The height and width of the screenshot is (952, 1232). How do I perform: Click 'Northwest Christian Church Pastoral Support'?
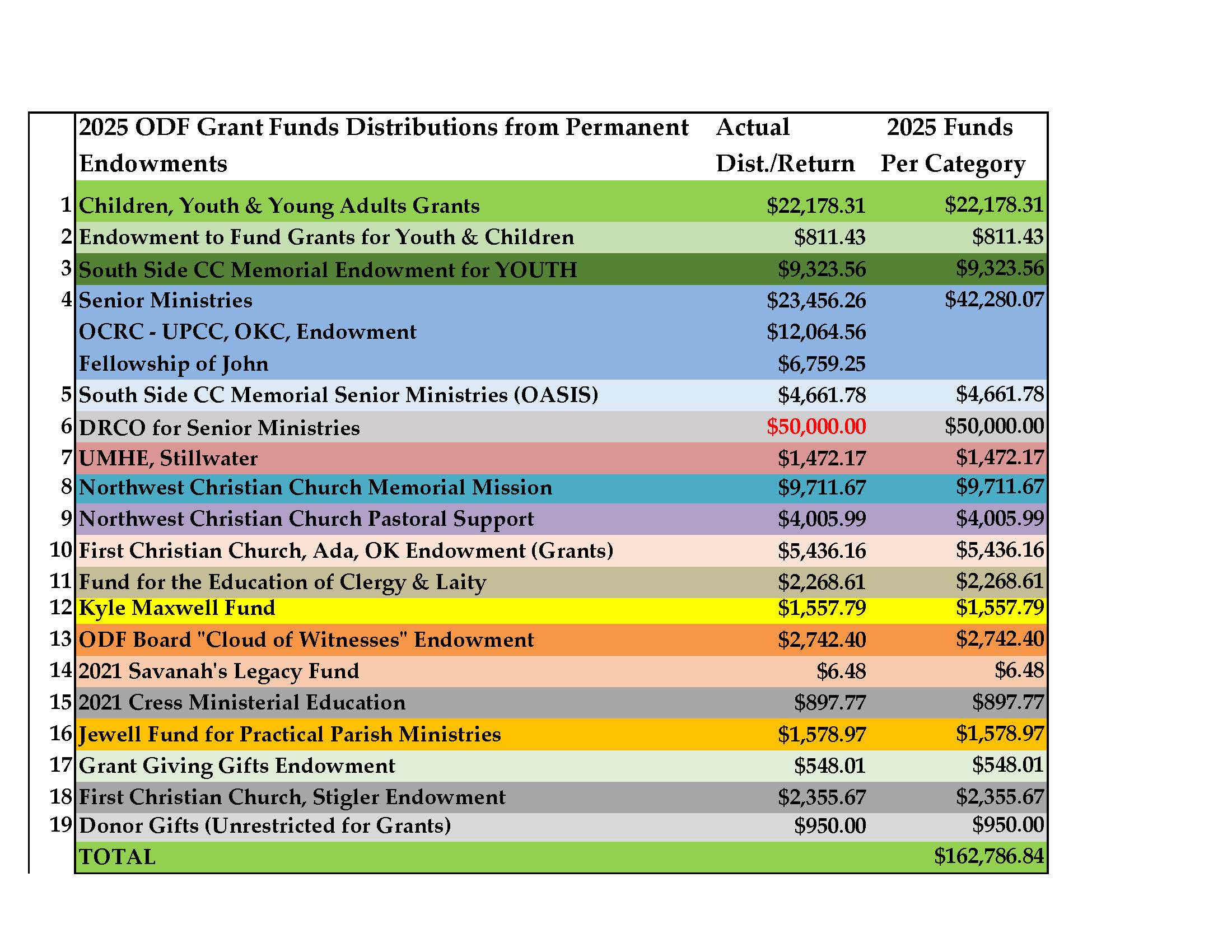(x=306, y=519)
